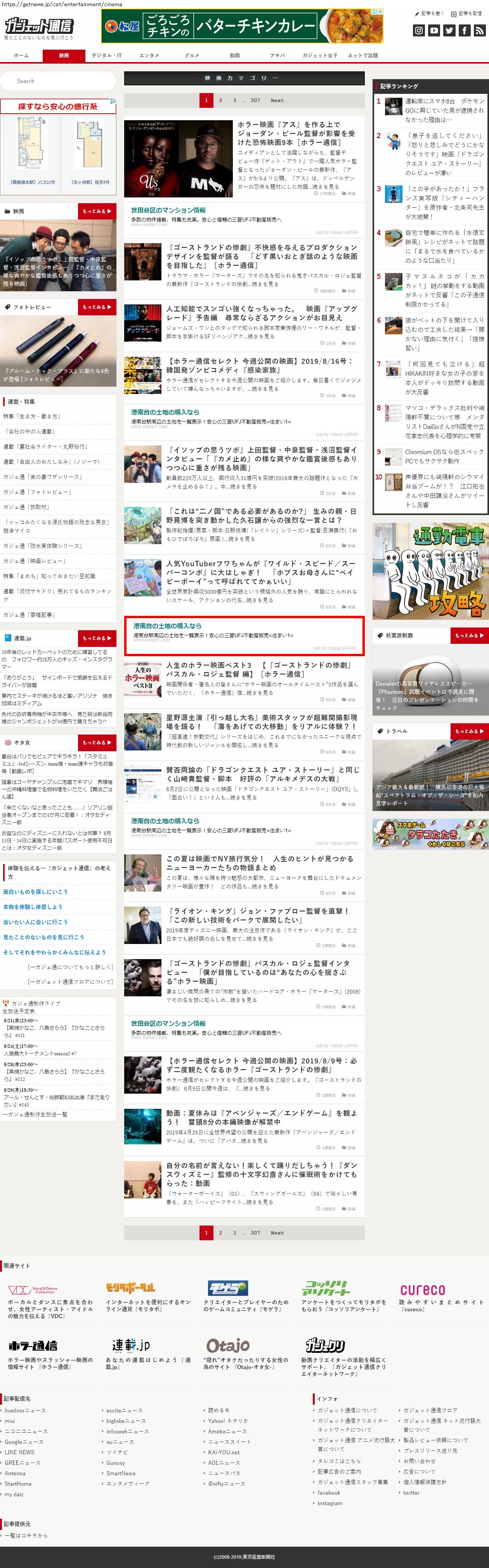
Task: Click 面白いものを探しにいこう link
Action: click(x=35, y=892)
